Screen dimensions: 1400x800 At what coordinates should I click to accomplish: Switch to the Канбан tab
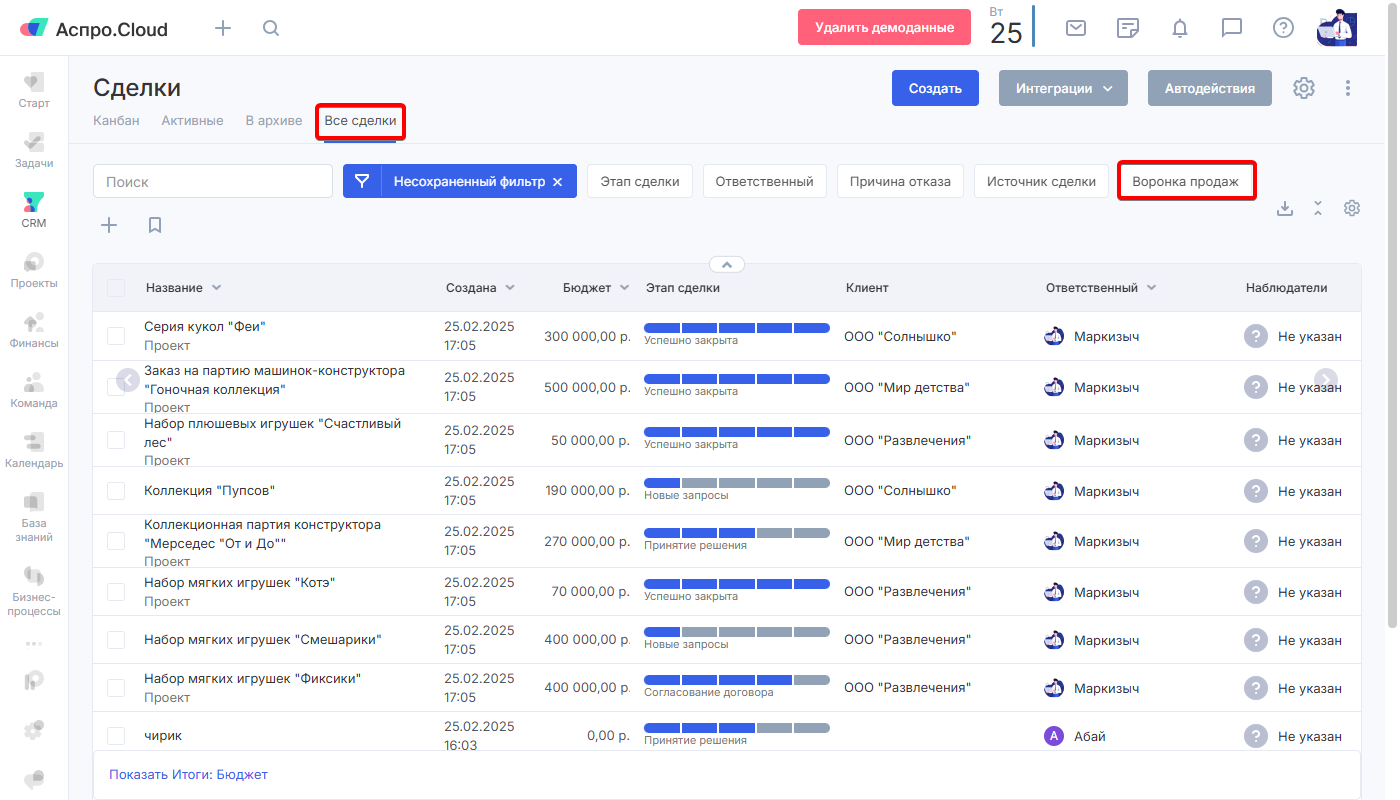coord(116,120)
